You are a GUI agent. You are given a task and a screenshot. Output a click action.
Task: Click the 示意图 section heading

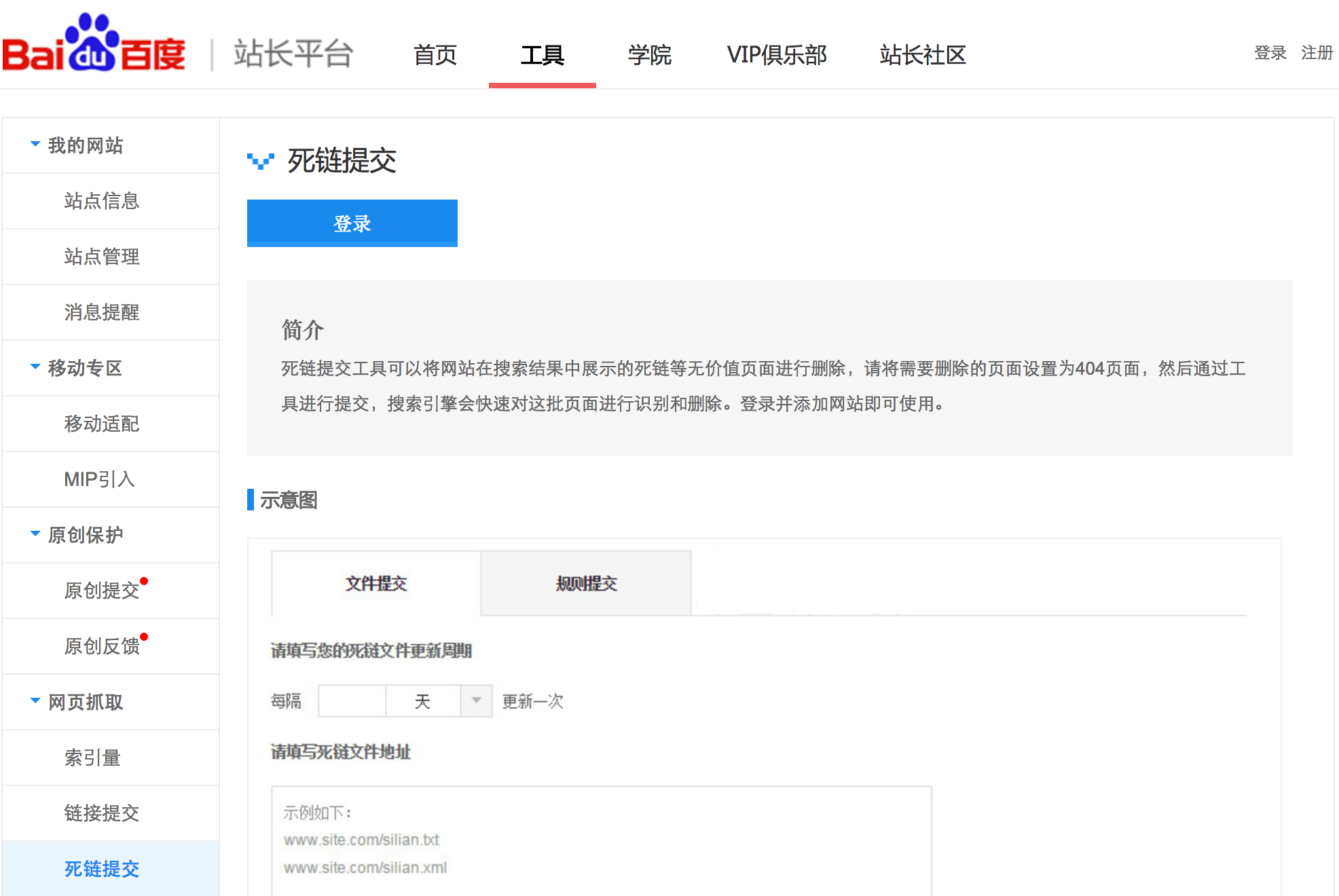[289, 500]
